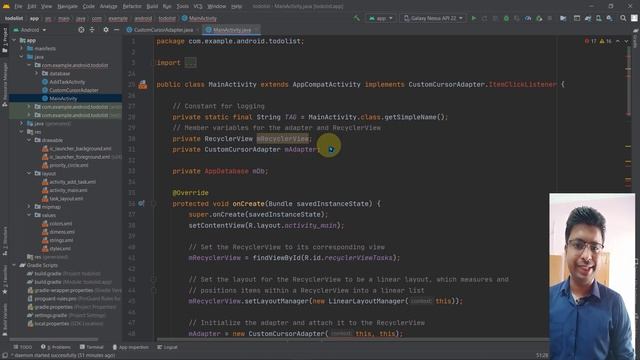Select MainActivity.java editor tab

coord(231,30)
